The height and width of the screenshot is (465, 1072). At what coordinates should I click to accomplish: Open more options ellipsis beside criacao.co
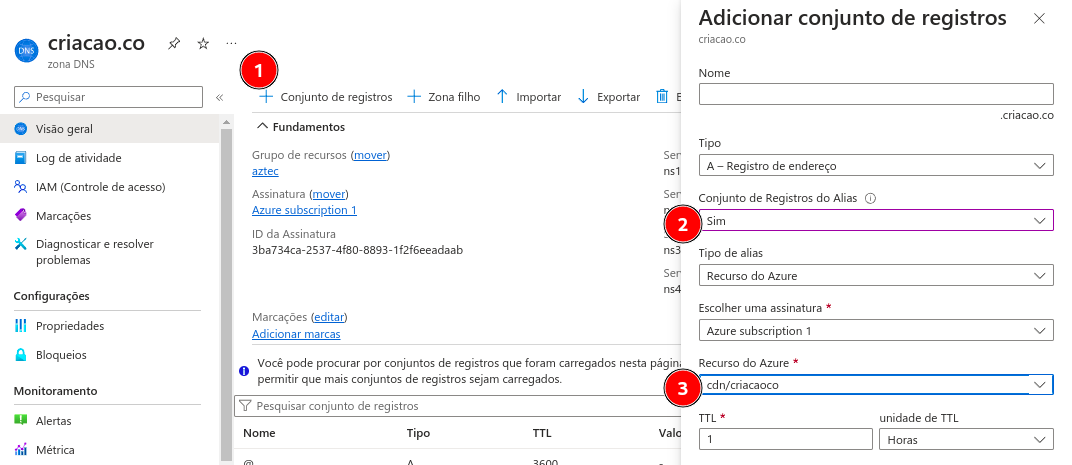tap(232, 44)
